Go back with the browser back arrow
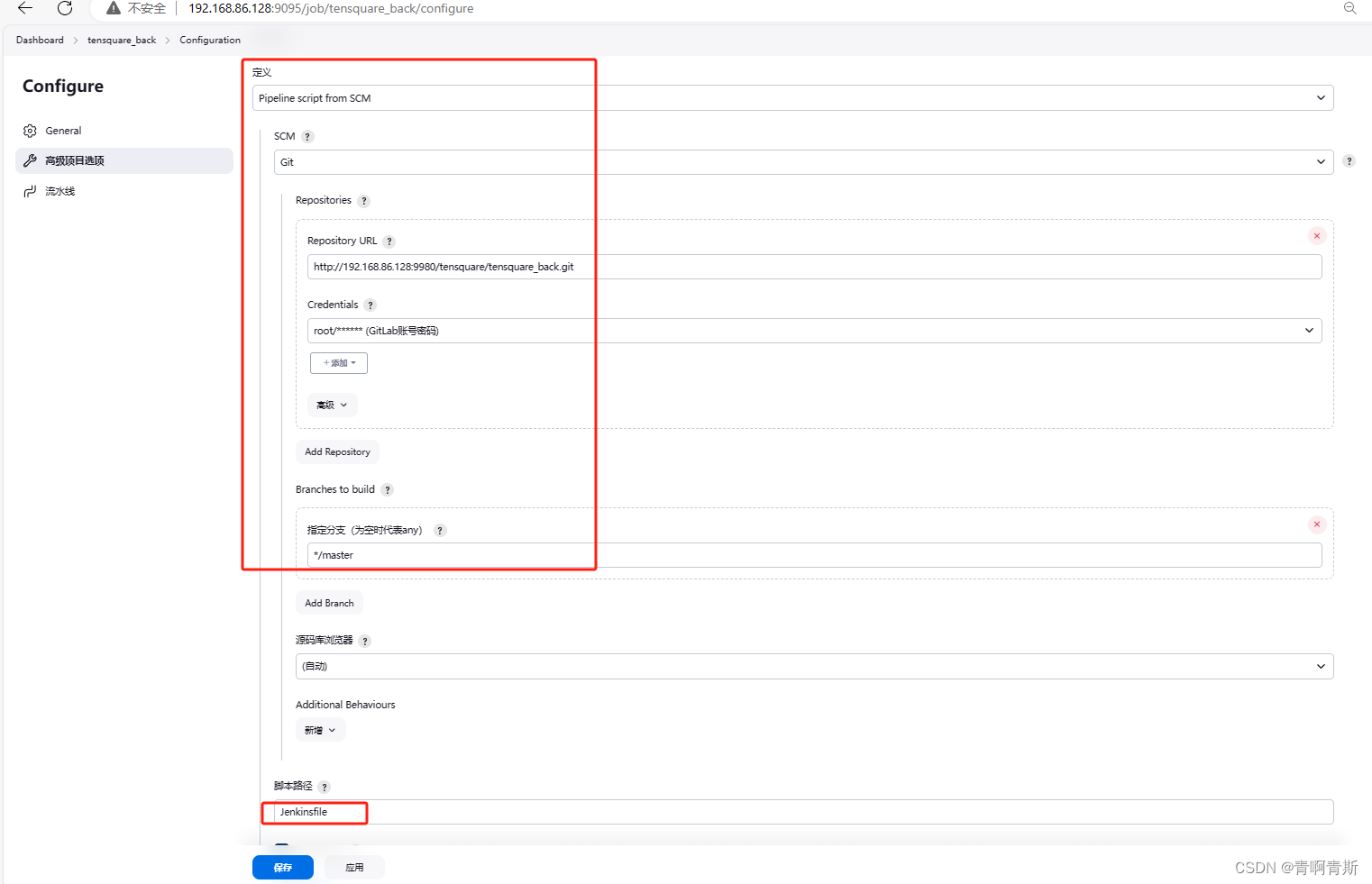 (25, 8)
